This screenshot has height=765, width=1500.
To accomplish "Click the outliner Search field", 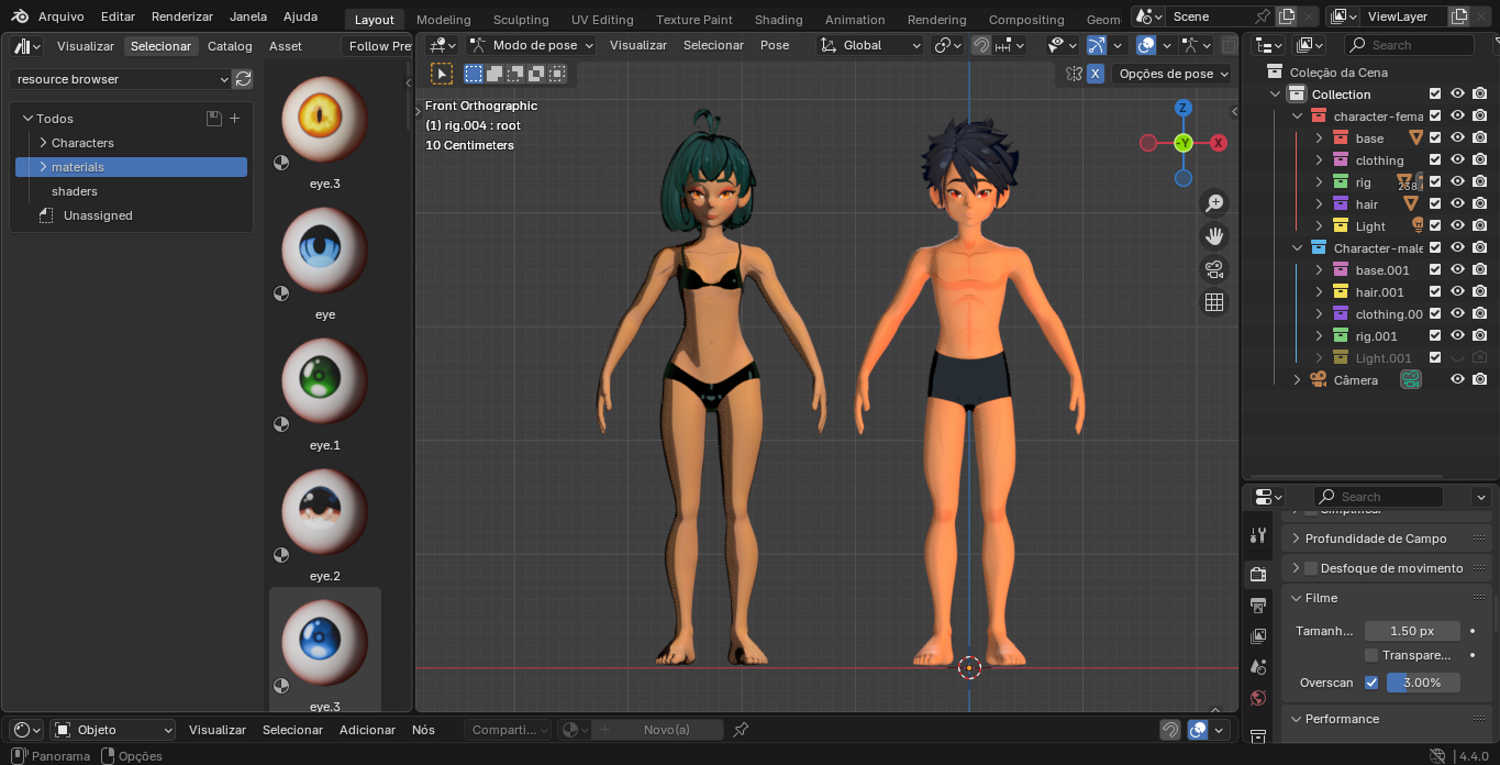I will point(1409,45).
